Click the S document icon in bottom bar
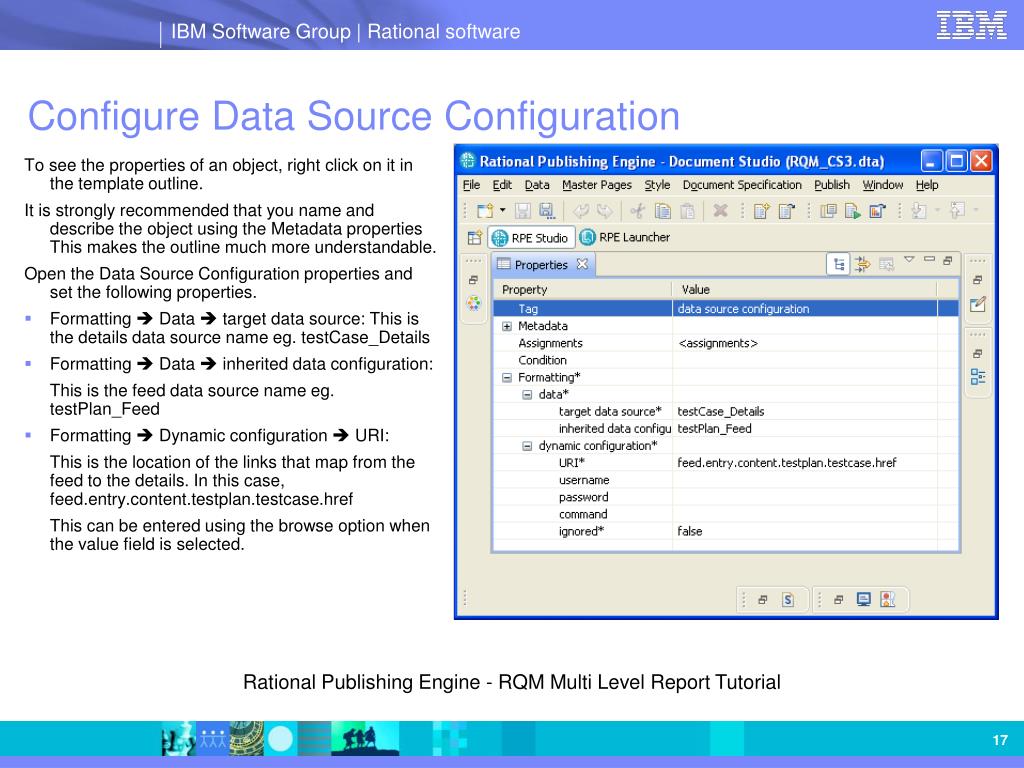 [788, 600]
